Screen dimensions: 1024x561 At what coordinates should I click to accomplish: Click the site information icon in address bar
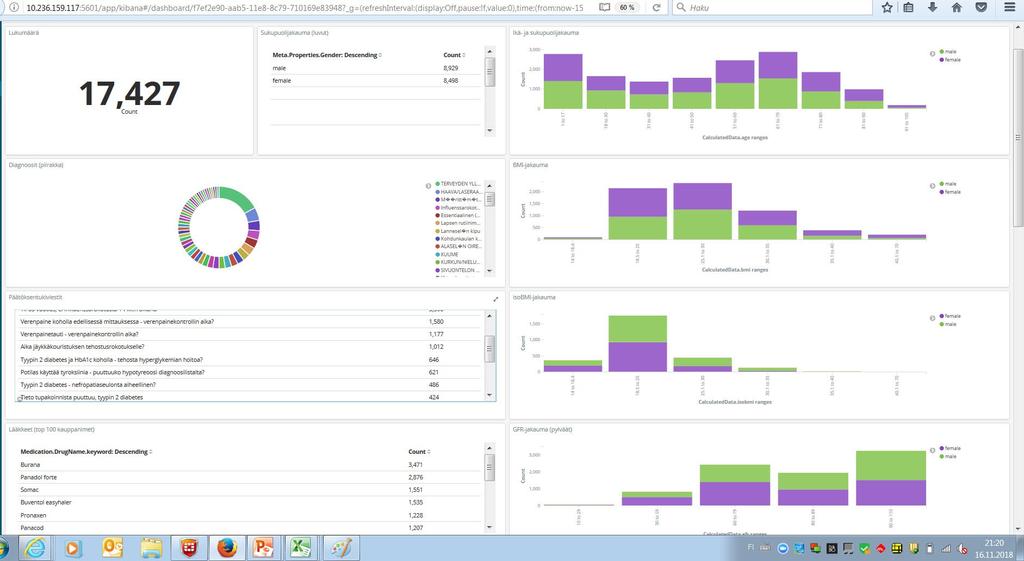(14, 7)
